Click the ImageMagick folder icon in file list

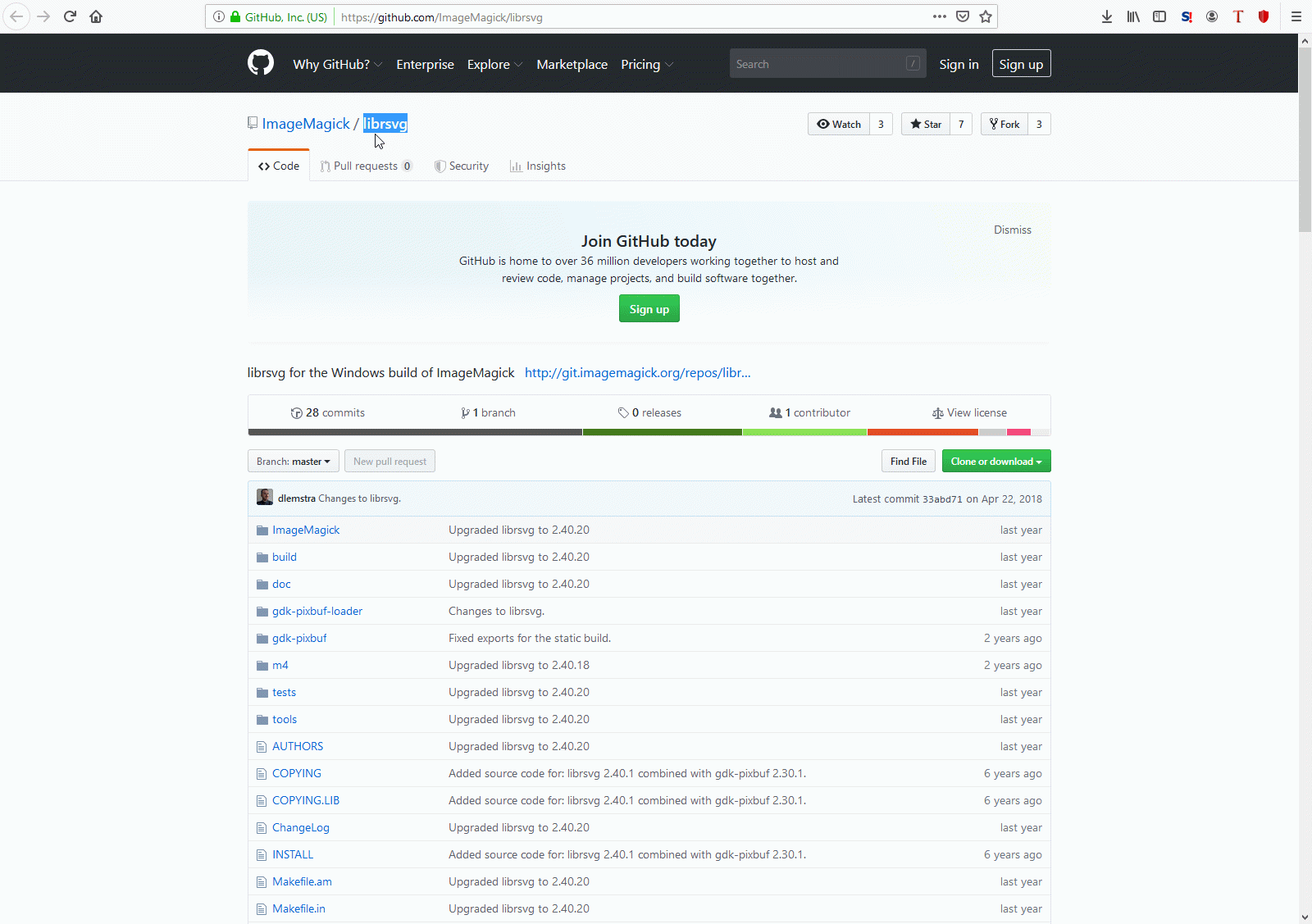pyautogui.click(x=262, y=530)
